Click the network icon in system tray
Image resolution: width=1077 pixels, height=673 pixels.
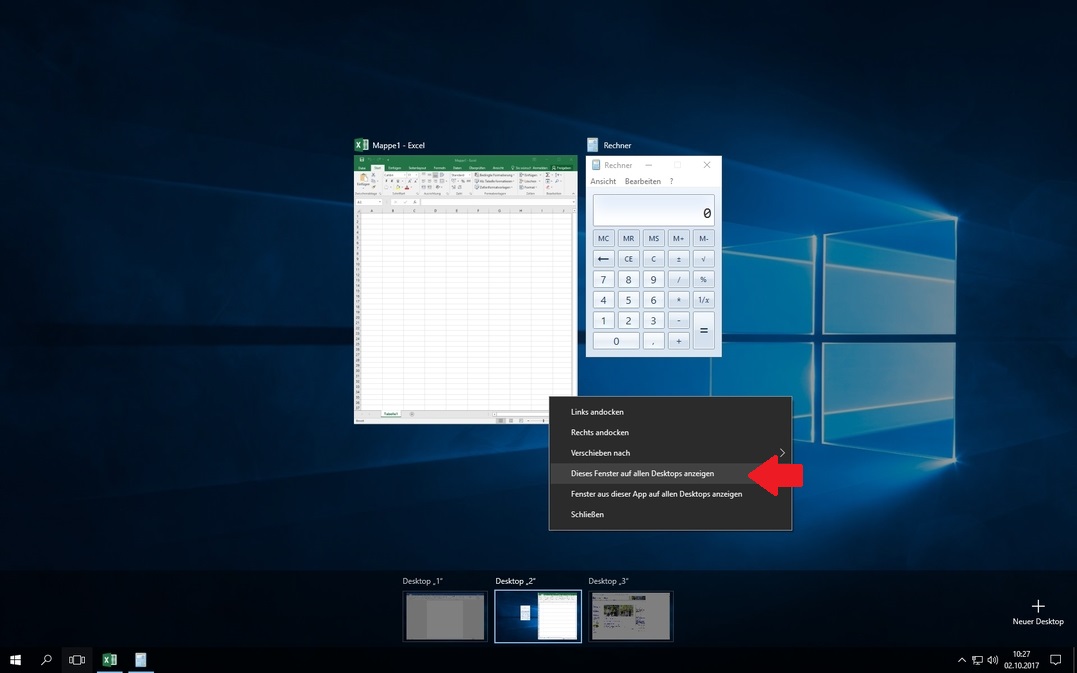pos(977,660)
